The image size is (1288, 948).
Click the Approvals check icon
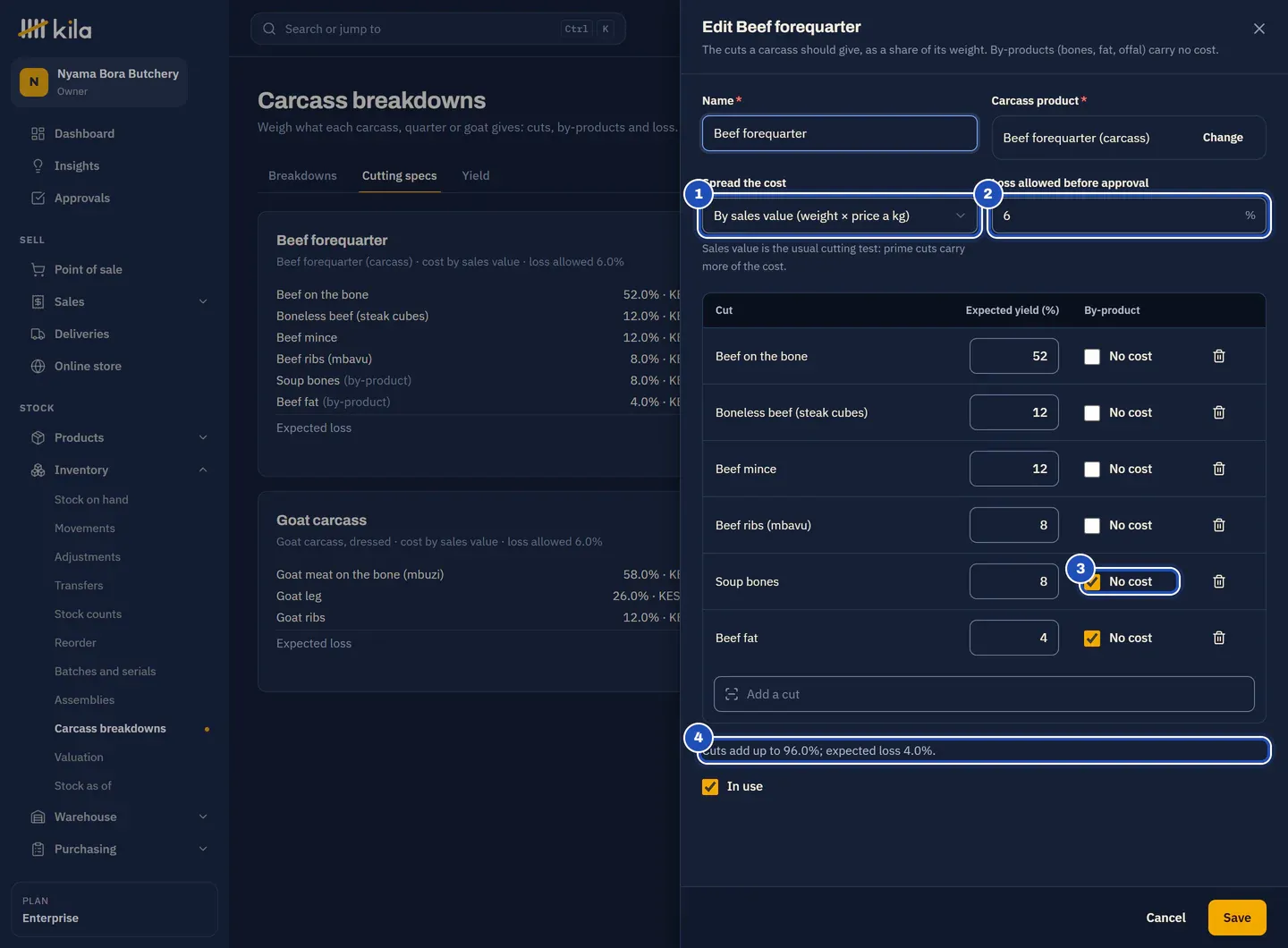click(38, 198)
